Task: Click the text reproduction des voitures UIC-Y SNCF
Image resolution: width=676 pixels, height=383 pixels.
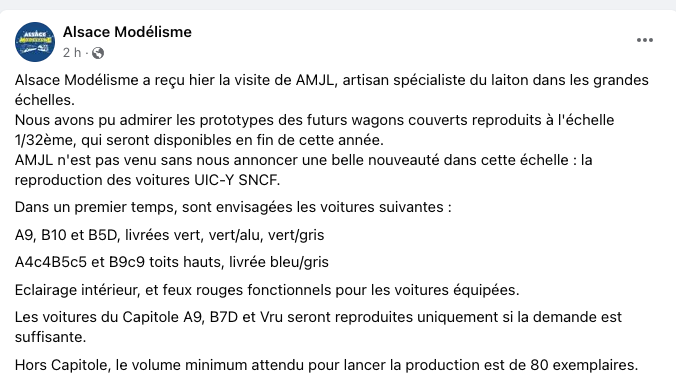Action: pos(147,180)
